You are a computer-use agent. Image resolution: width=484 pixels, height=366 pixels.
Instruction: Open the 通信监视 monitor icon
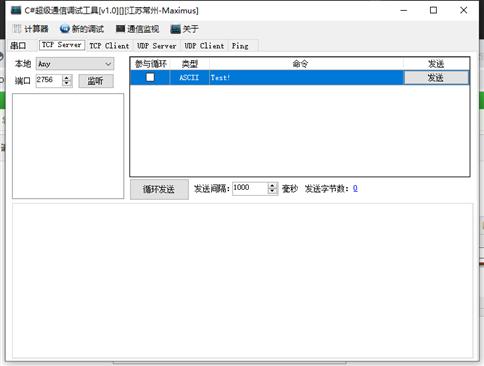120,29
